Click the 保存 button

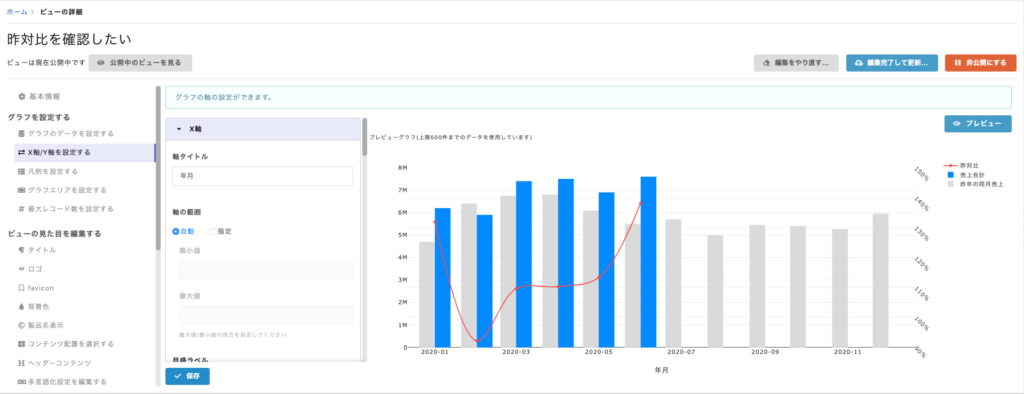pyautogui.click(x=187, y=376)
